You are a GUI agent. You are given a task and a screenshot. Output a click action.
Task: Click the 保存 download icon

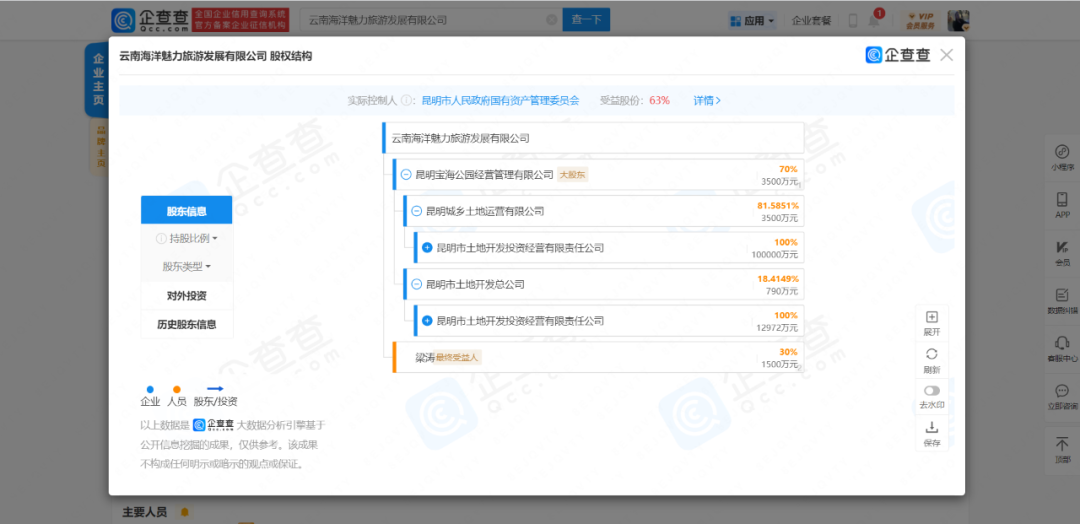tap(931, 428)
